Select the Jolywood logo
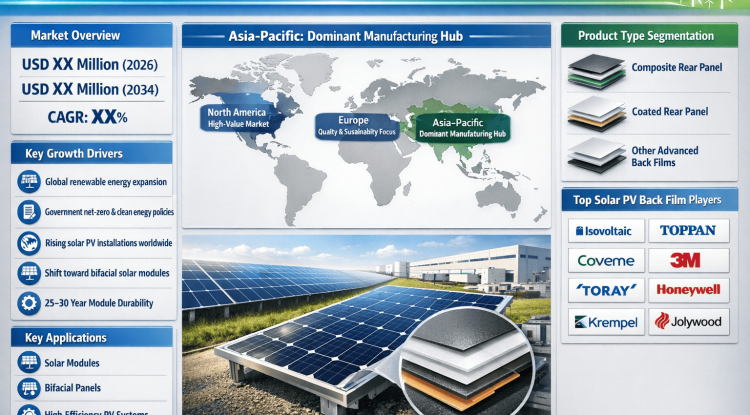 click(688, 322)
